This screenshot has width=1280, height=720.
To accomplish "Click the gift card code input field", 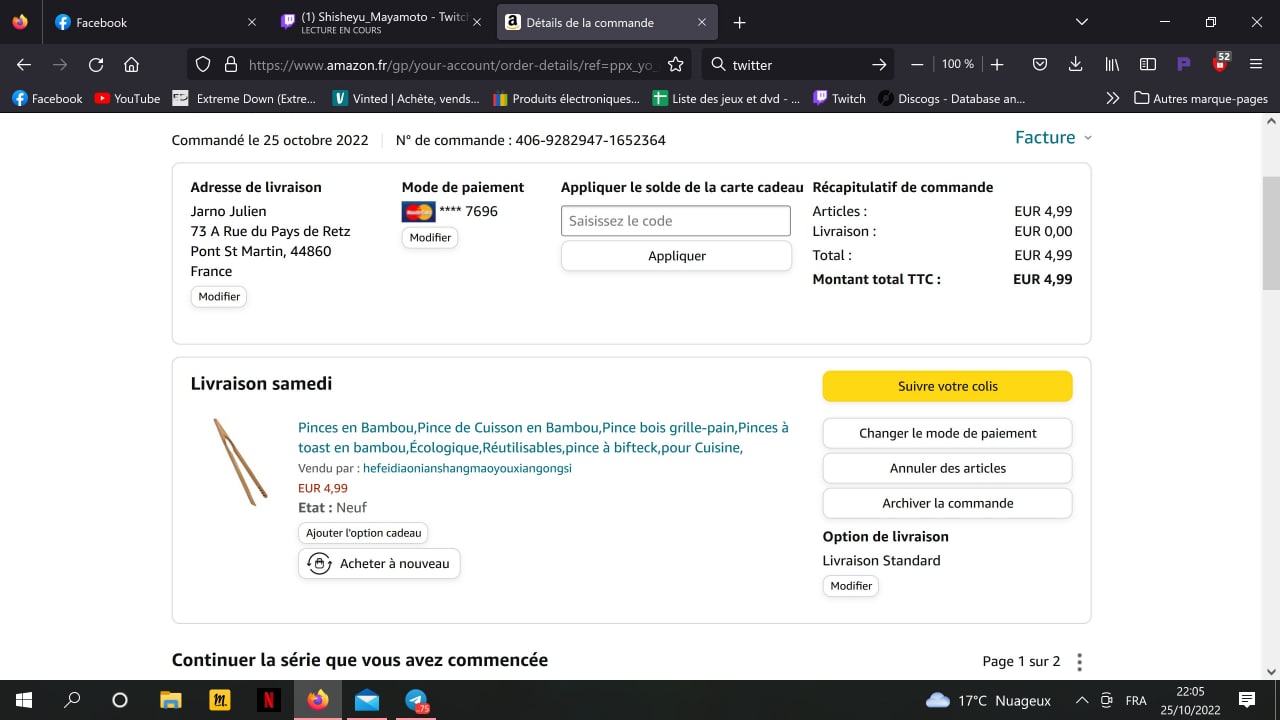I will (675, 221).
